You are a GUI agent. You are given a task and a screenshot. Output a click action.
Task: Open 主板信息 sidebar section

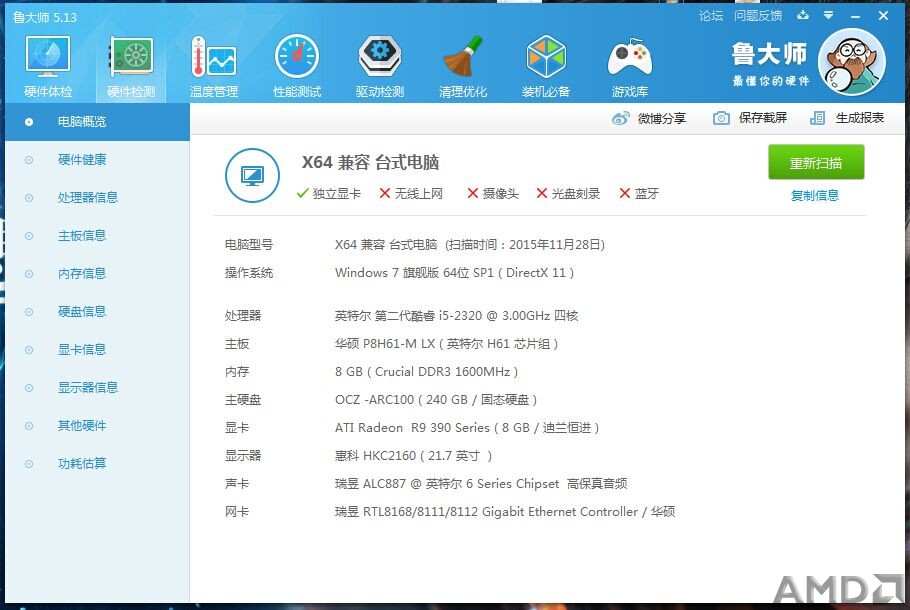tap(97, 236)
